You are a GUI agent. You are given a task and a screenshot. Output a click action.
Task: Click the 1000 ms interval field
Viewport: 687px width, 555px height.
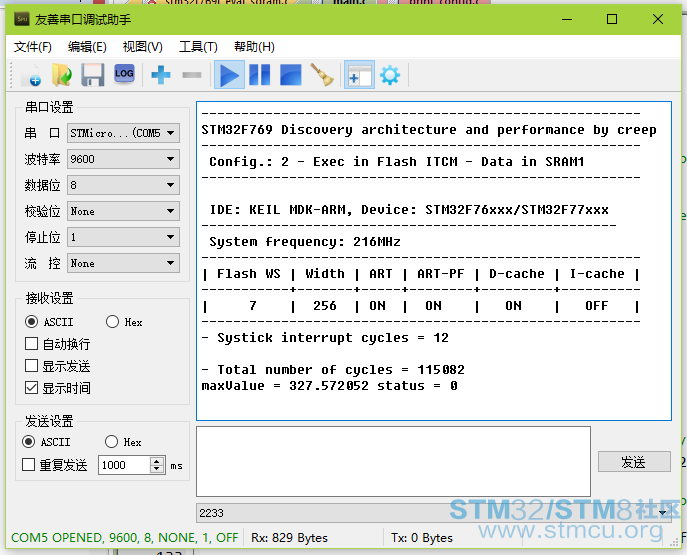coord(125,465)
